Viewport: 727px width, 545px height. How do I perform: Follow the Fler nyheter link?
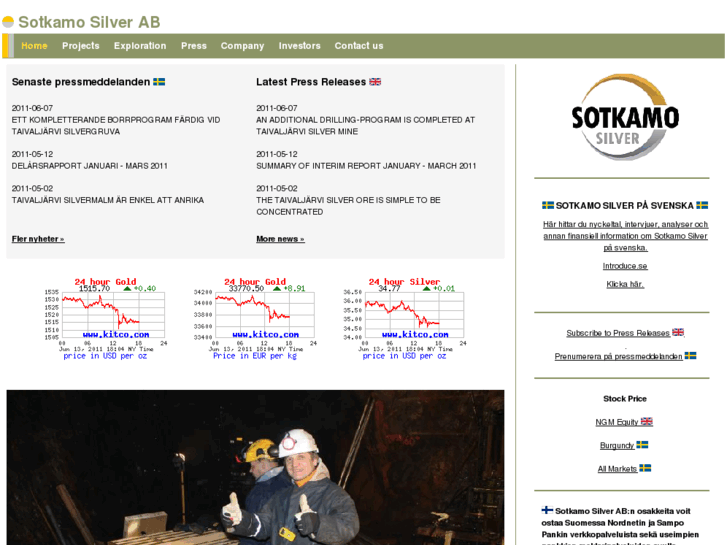point(38,239)
